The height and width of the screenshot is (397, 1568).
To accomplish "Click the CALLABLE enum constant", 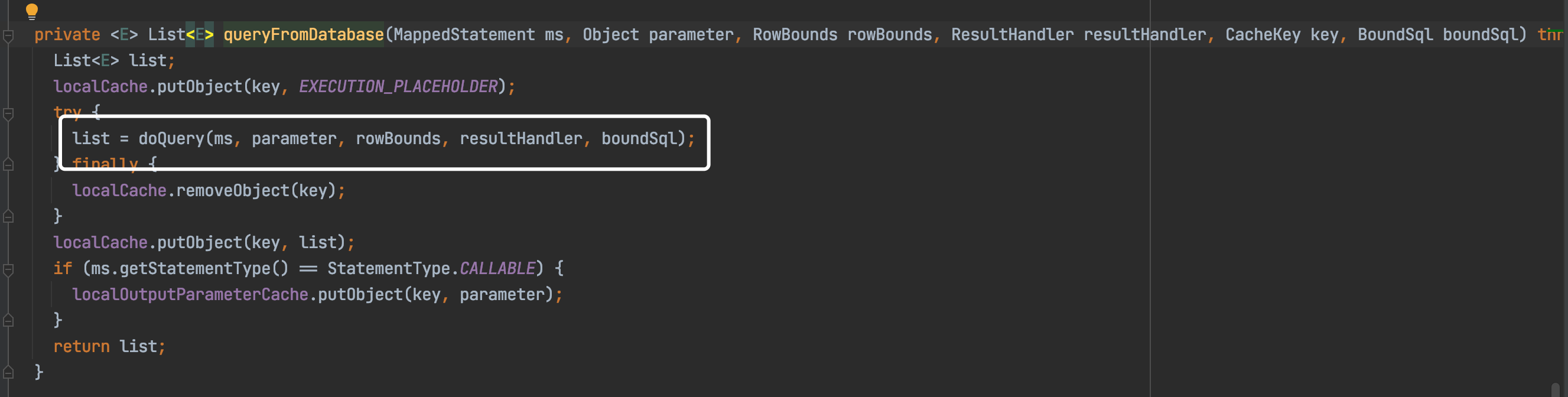I will point(497,269).
